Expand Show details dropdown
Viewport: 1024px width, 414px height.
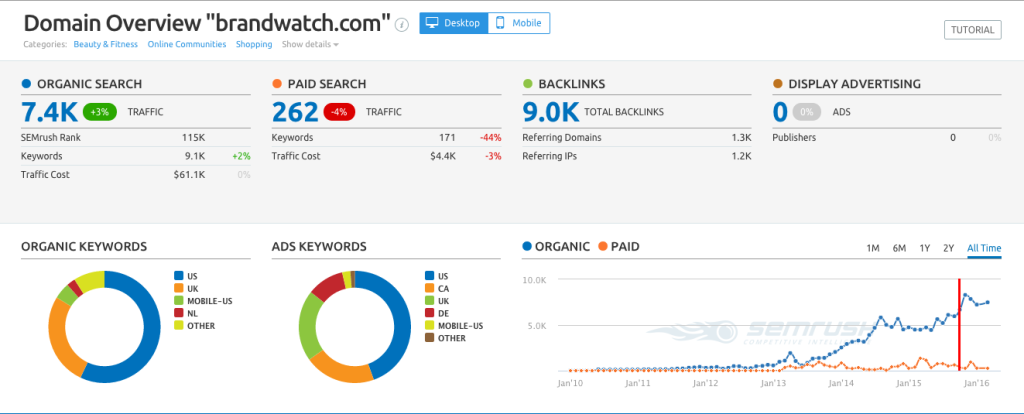[x=310, y=44]
